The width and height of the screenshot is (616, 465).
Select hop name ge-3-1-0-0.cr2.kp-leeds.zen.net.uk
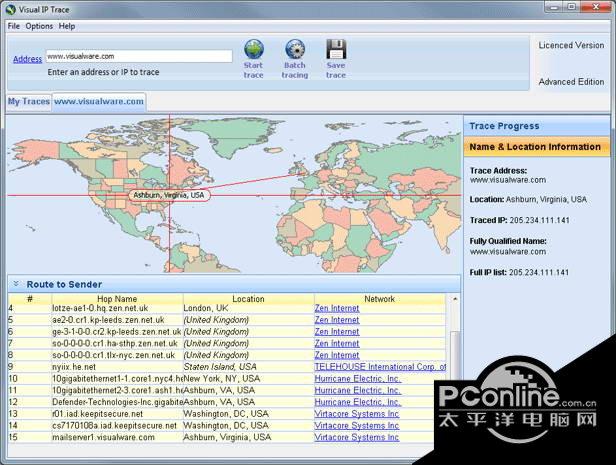coord(116,332)
